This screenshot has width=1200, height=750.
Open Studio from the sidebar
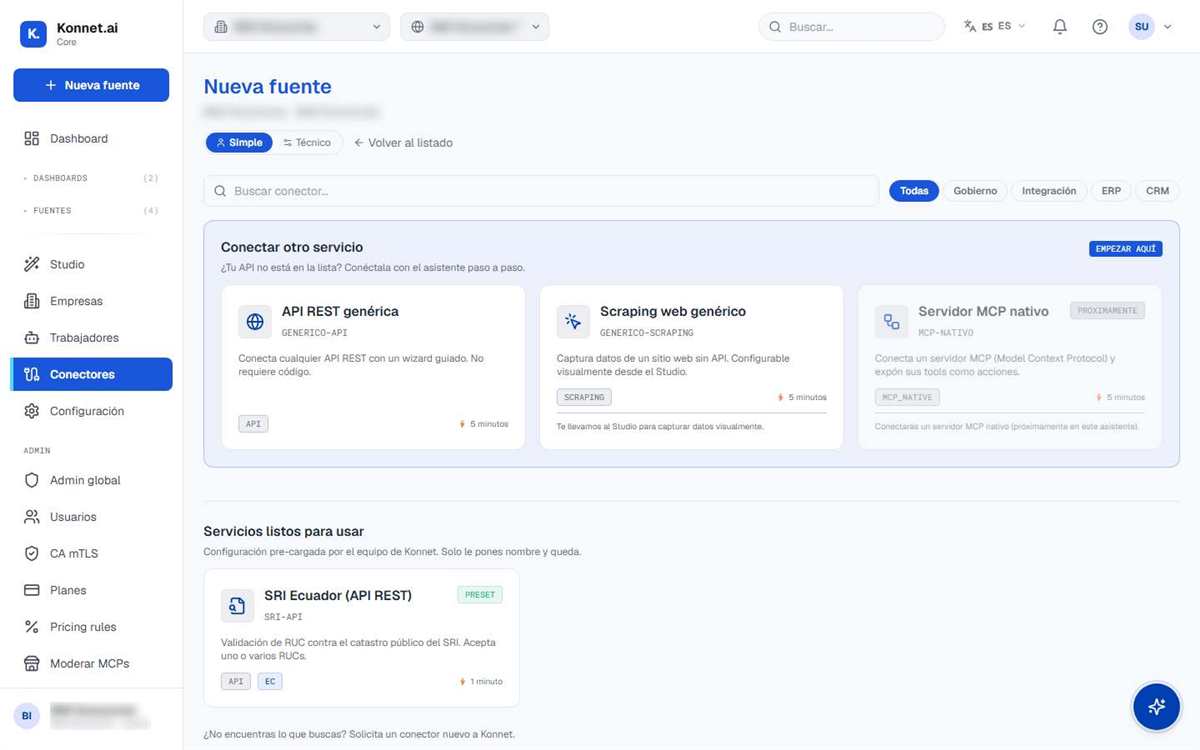[x=91, y=265]
